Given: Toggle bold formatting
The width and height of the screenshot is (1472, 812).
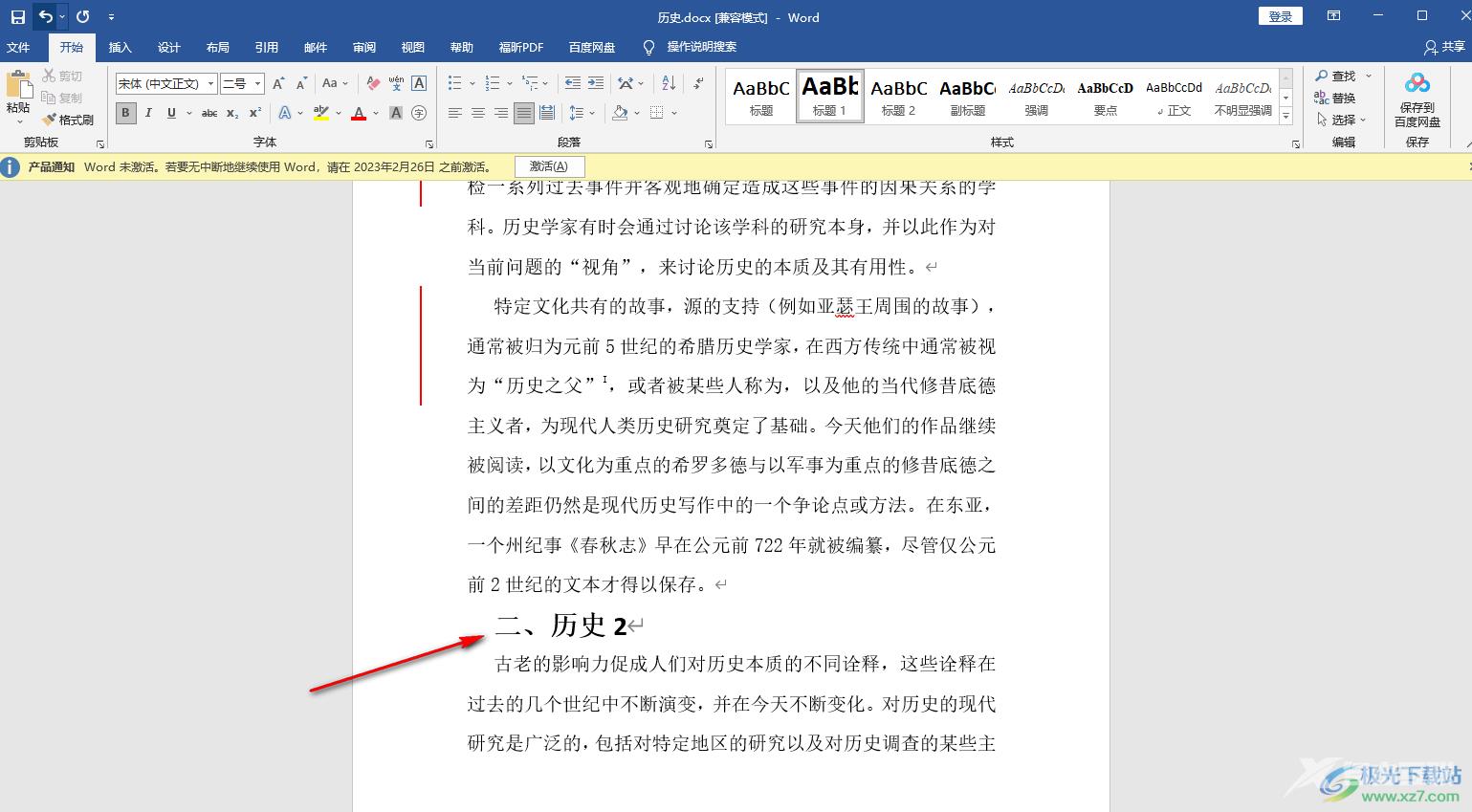Looking at the screenshot, I should [x=125, y=113].
